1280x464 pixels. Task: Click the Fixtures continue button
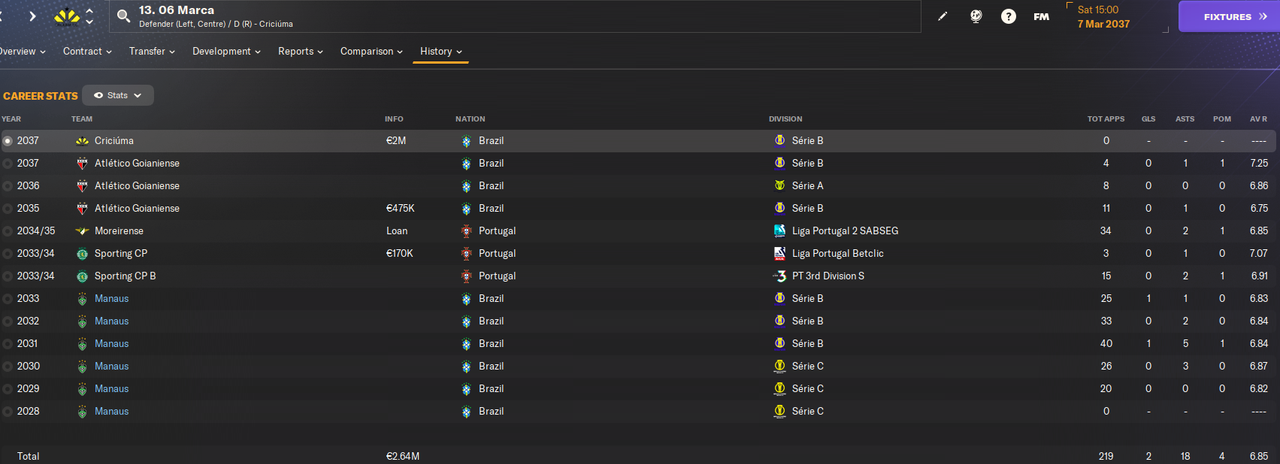(1228, 16)
